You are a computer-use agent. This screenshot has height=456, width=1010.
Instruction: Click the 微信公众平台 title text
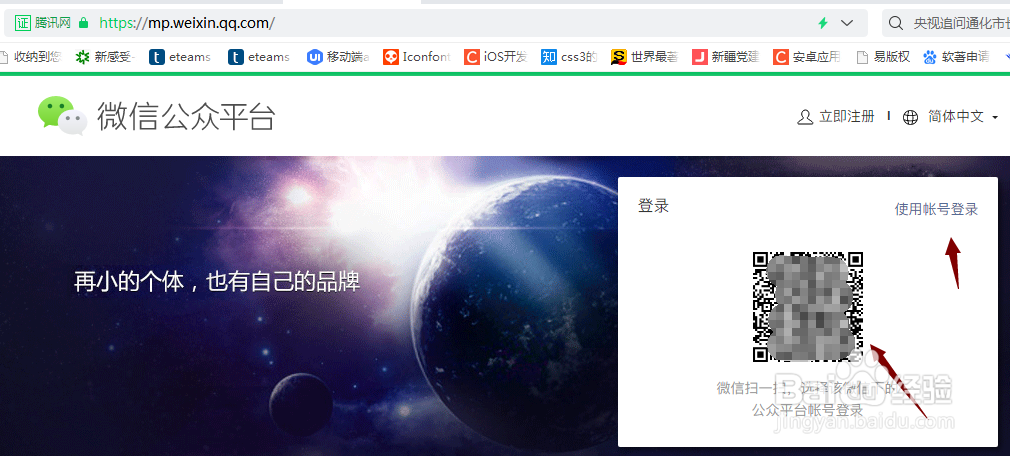186,117
